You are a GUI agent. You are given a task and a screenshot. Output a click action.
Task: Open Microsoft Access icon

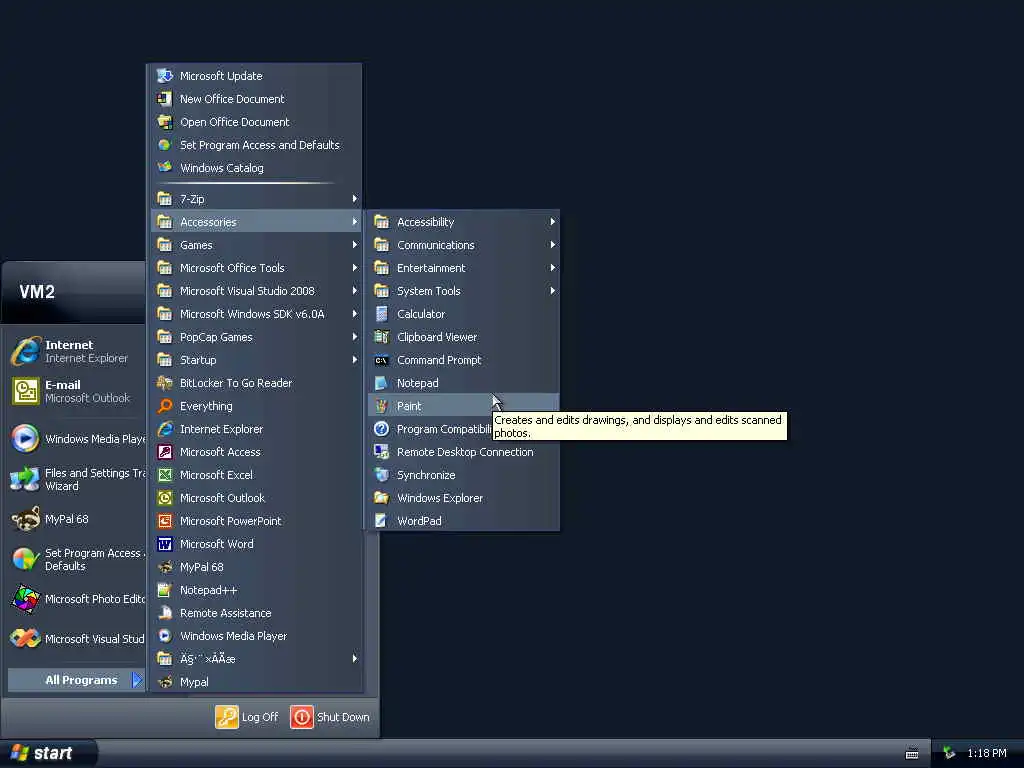(165, 452)
